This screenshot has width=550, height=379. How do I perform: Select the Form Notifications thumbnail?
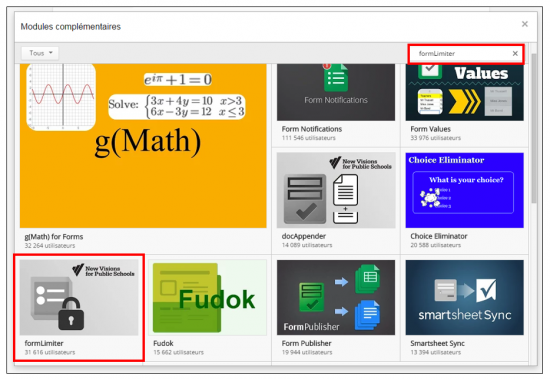pyautogui.click(x=336, y=92)
